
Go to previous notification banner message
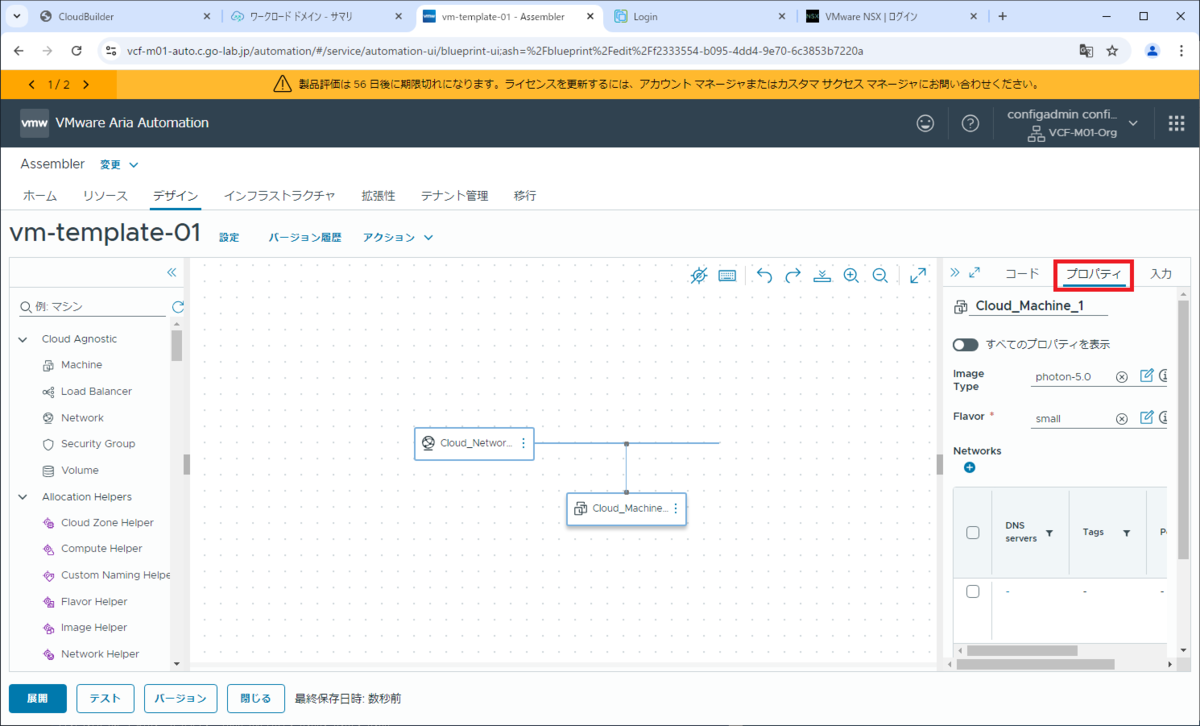pos(32,85)
